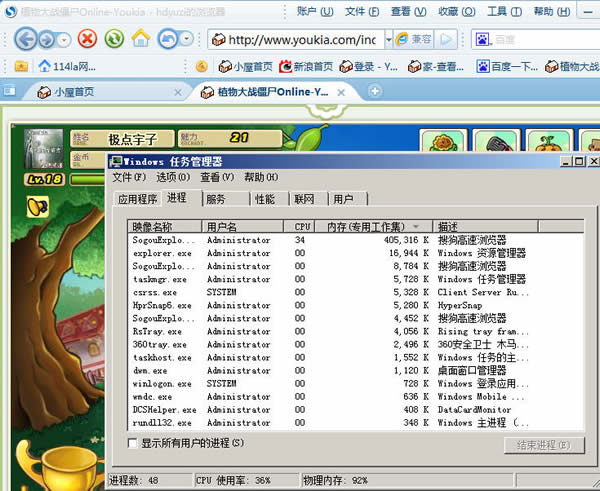The height and width of the screenshot is (491, 600).
Task: Click the game player avatar picture
Action: pyautogui.click(x=43, y=148)
